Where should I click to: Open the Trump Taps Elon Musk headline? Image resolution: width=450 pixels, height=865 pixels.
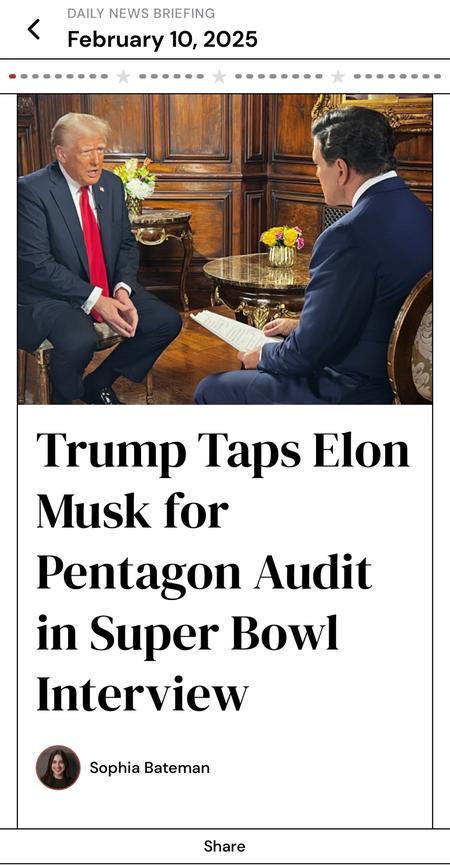coord(223,572)
